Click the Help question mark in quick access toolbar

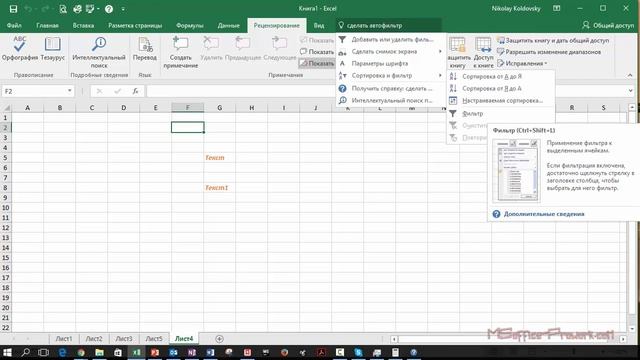tap(109, 9)
